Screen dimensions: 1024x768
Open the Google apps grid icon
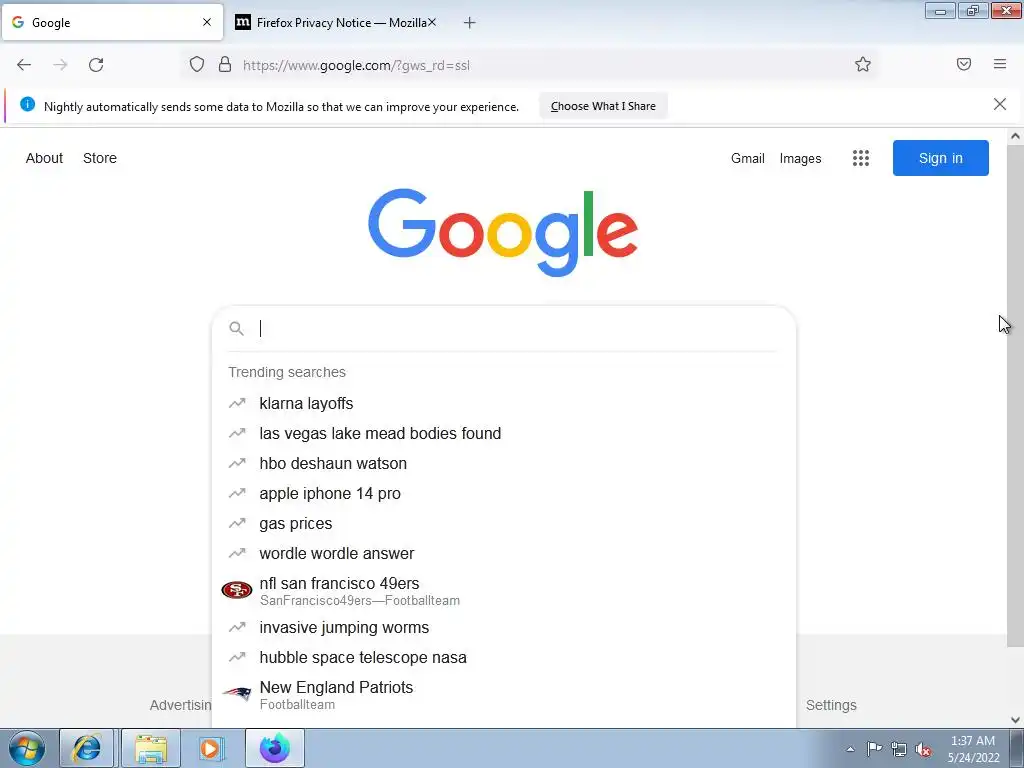click(861, 158)
